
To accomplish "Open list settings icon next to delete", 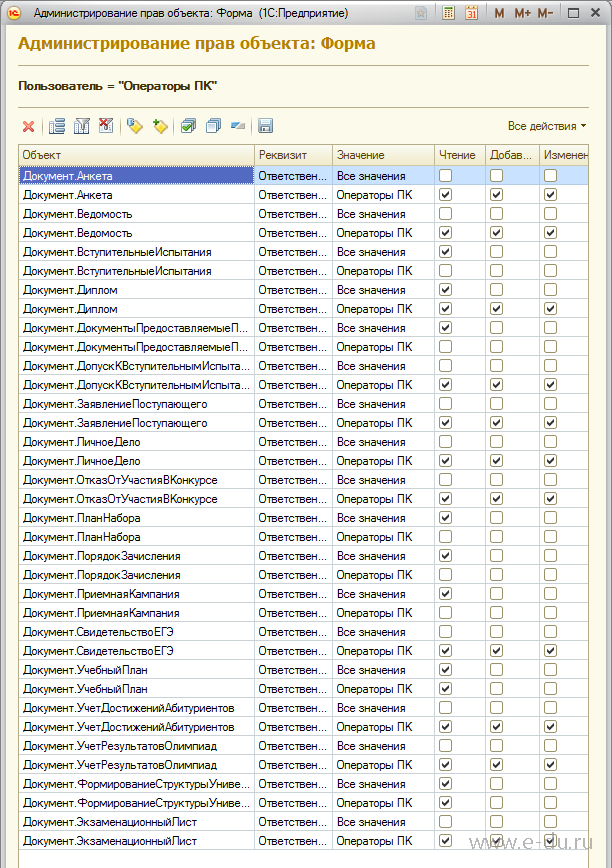I will [56, 127].
